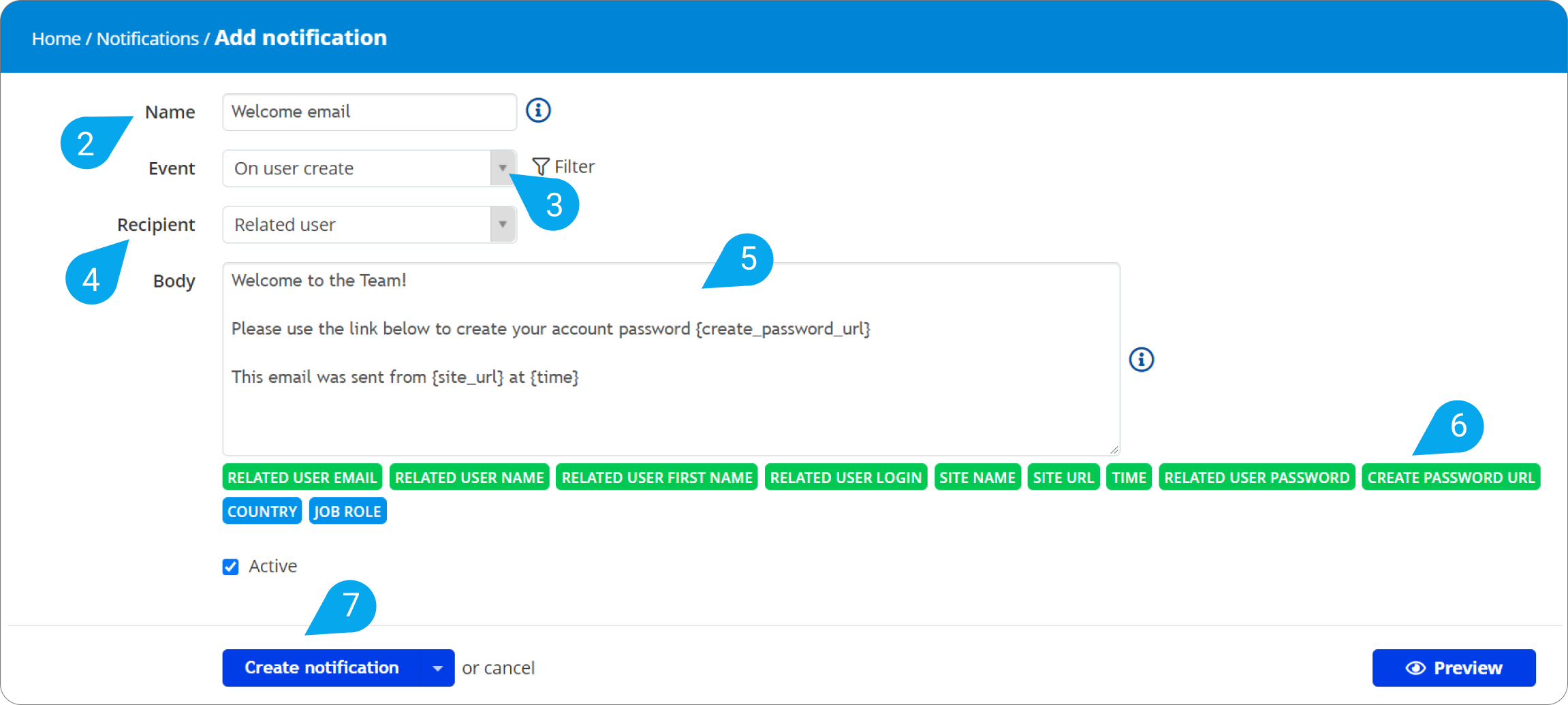This screenshot has width=1568, height=705.
Task: Click inside the Welcome email Name field
Action: (x=369, y=112)
